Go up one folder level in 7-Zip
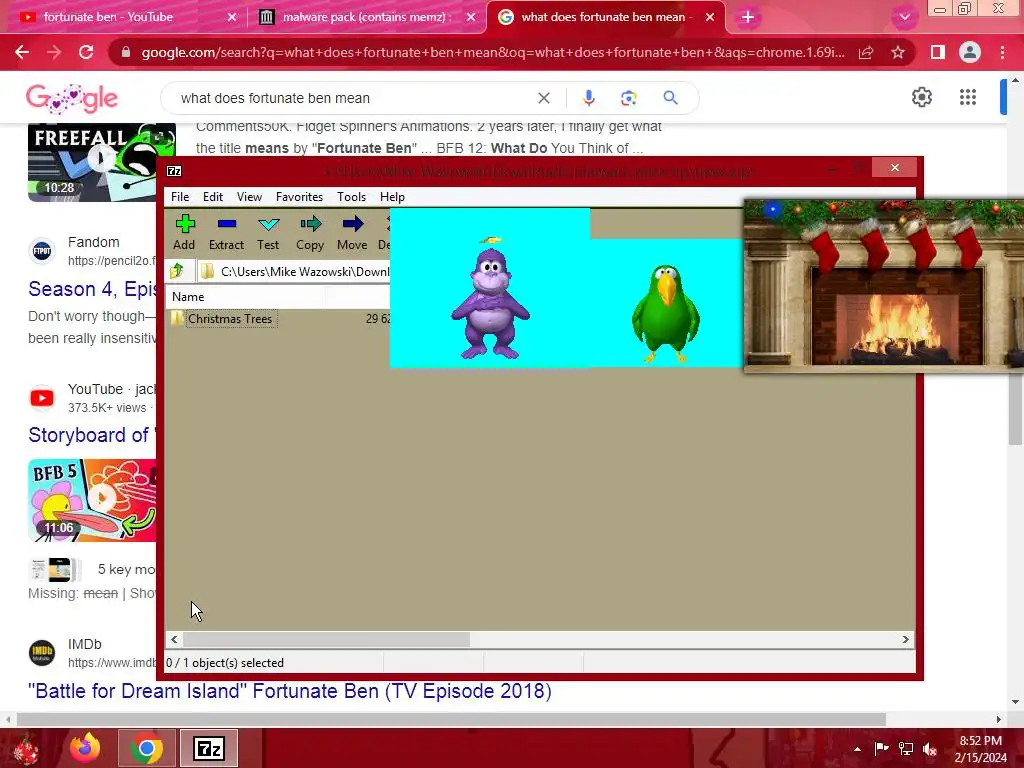The height and width of the screenshot is (768, 1024). 177,271
